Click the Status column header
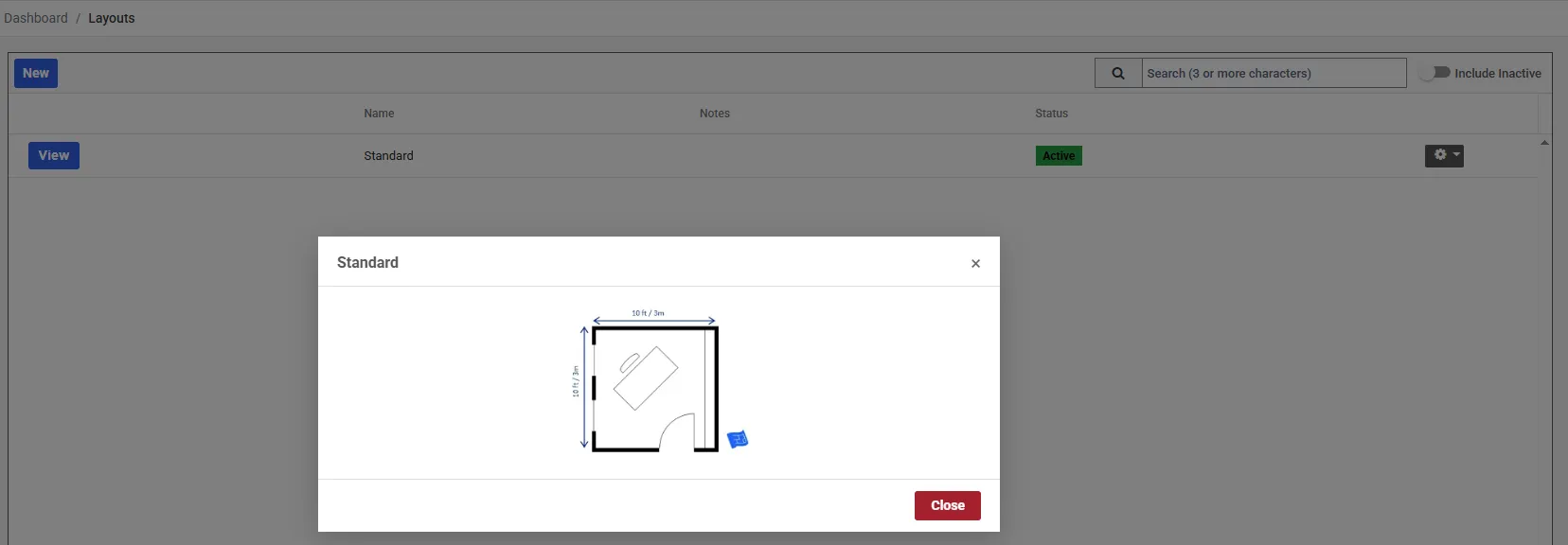1568x545 pixels. (1051, 114)
